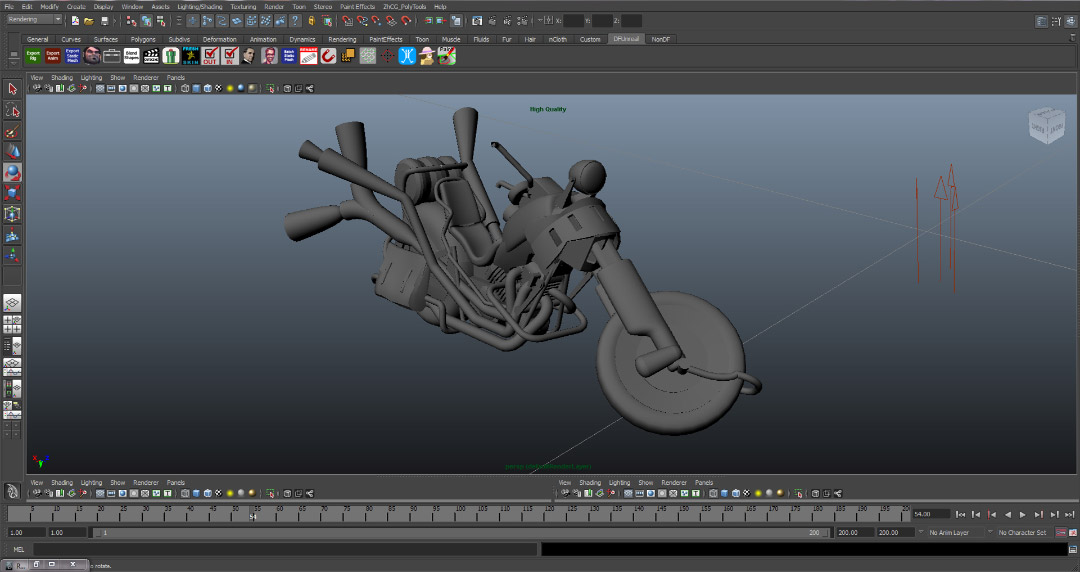This screenshot has height=572, width=1080.
Task: Open the Lighting/Shading menu
Action: [x=200, y=6]
